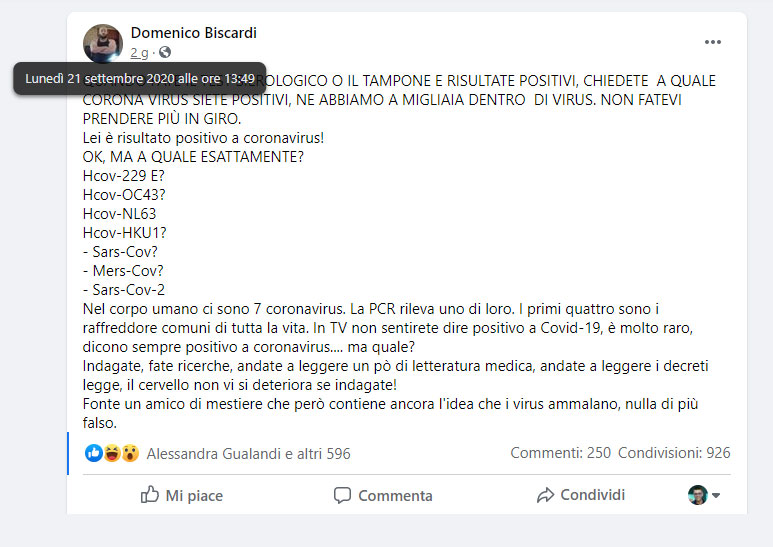The width and height of the screenshot is (773, 547).
Task: Click the speech bubble Commenta icon
Action: tap(342, 495)
